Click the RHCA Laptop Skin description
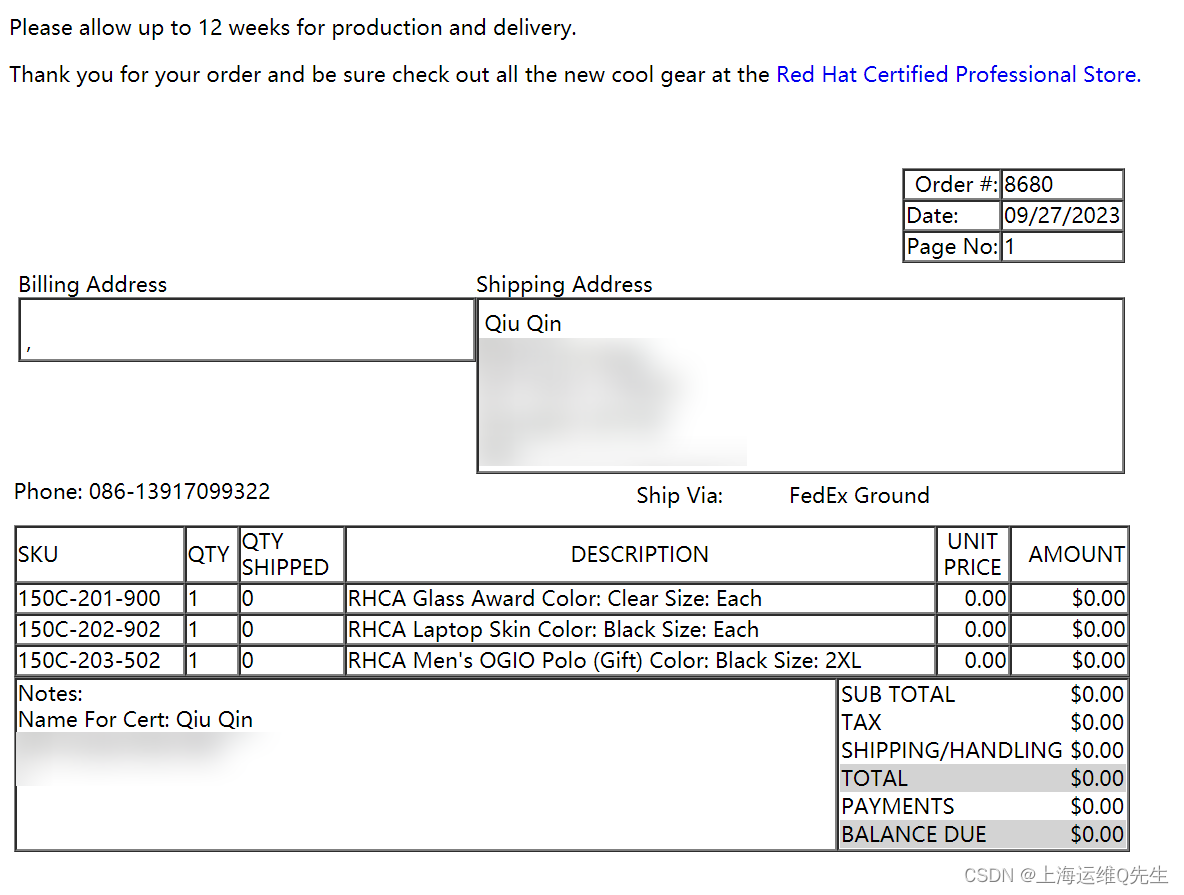1184x895 pixels. point(553,629)
